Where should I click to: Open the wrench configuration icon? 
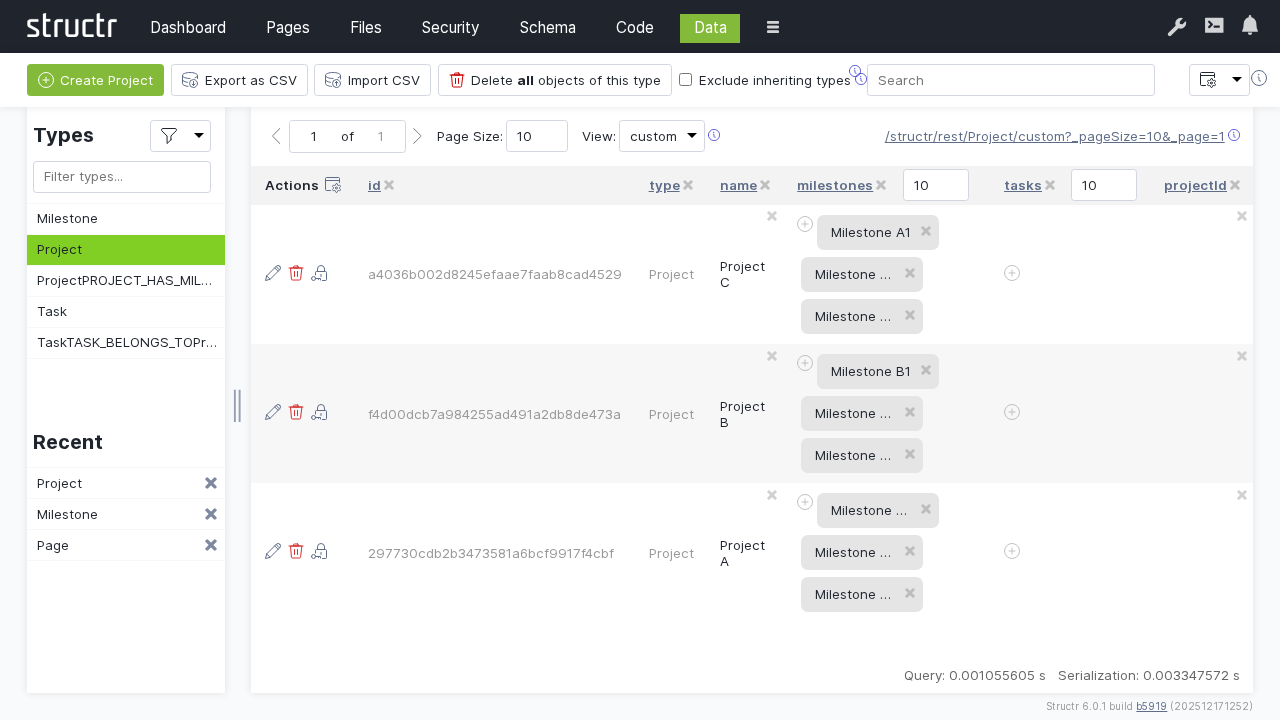[x=1177, y=27]
